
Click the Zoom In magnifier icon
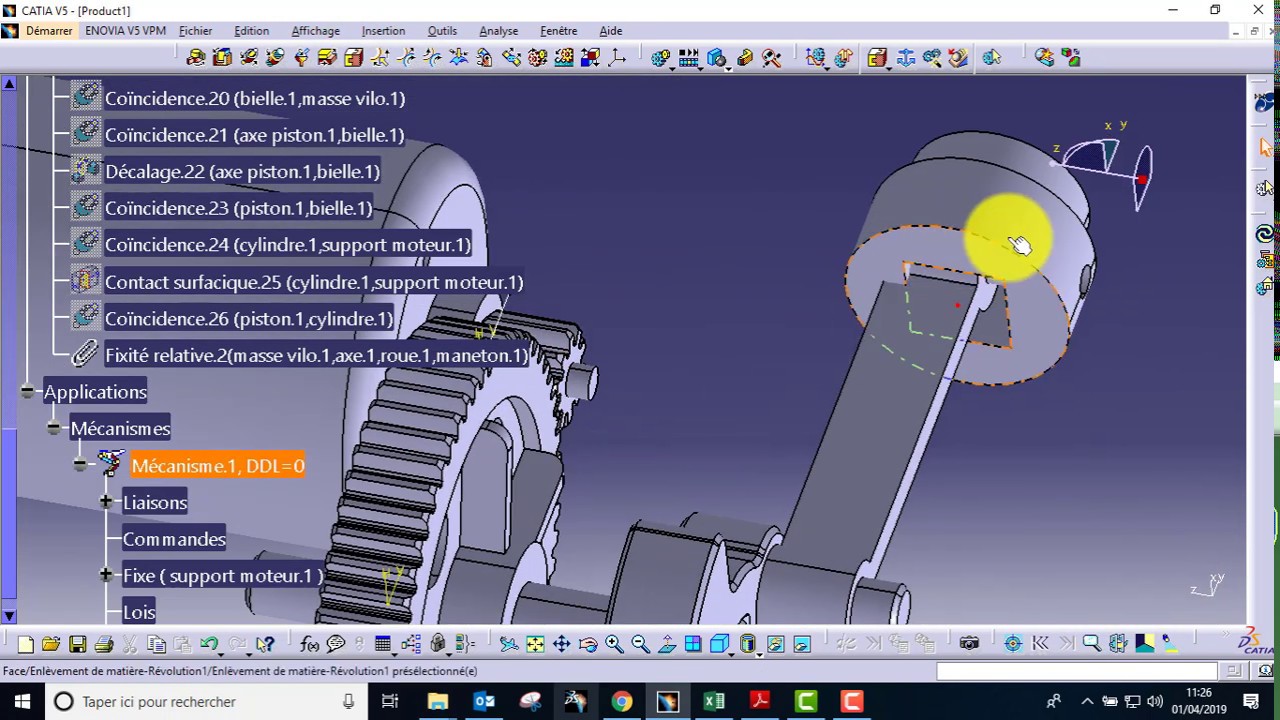(x=614, y=644)
